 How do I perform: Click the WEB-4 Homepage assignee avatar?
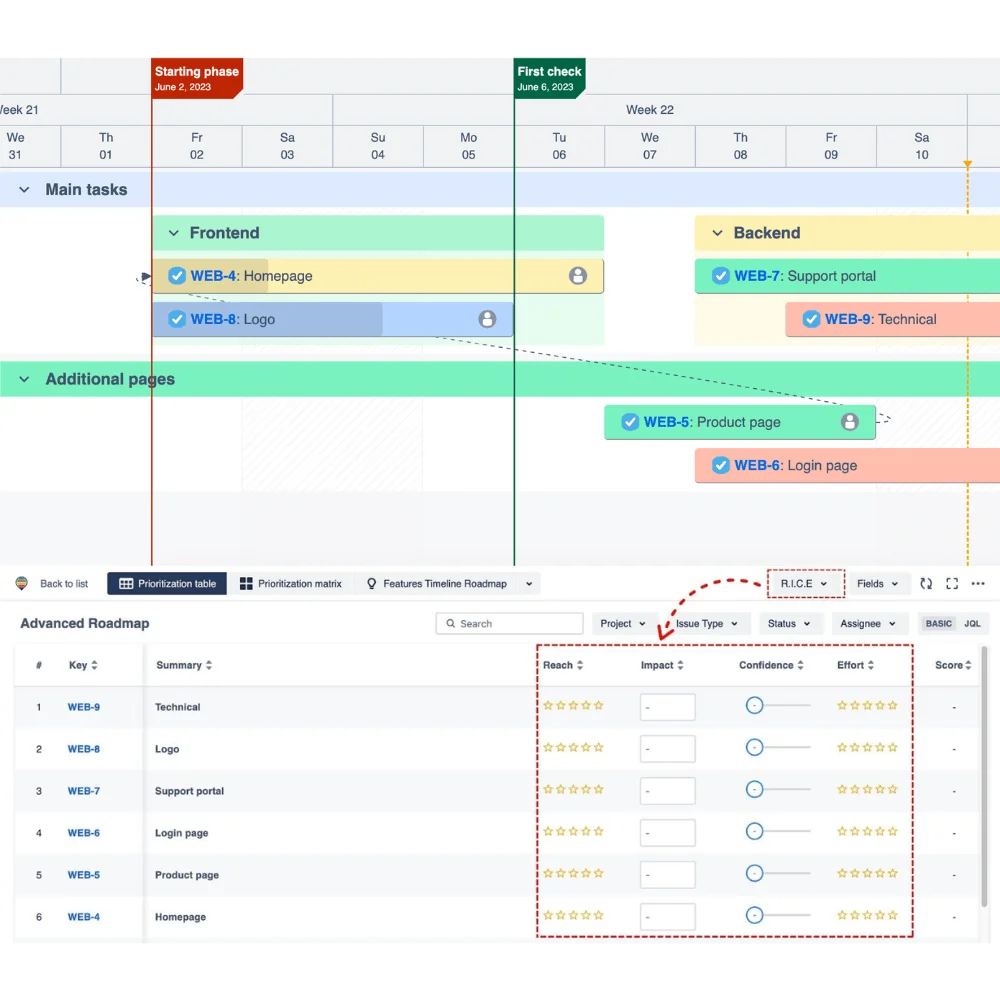click(x=578, y=276)
